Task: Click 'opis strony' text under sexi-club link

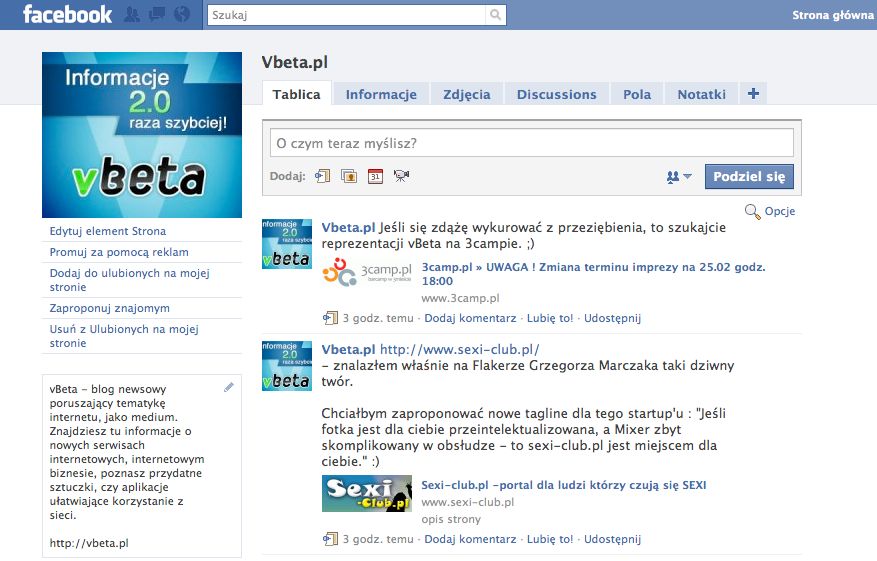Action: click(x=451, y=520)
